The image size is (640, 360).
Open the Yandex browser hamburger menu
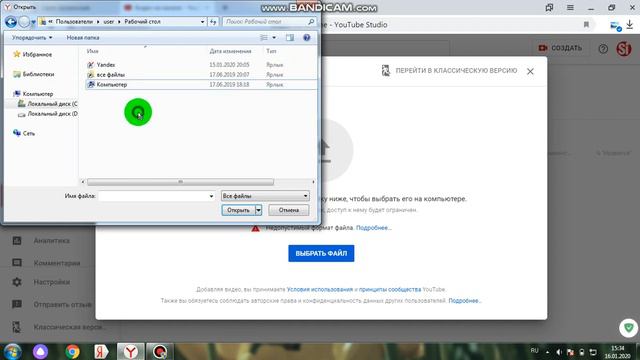pos(570,7)
